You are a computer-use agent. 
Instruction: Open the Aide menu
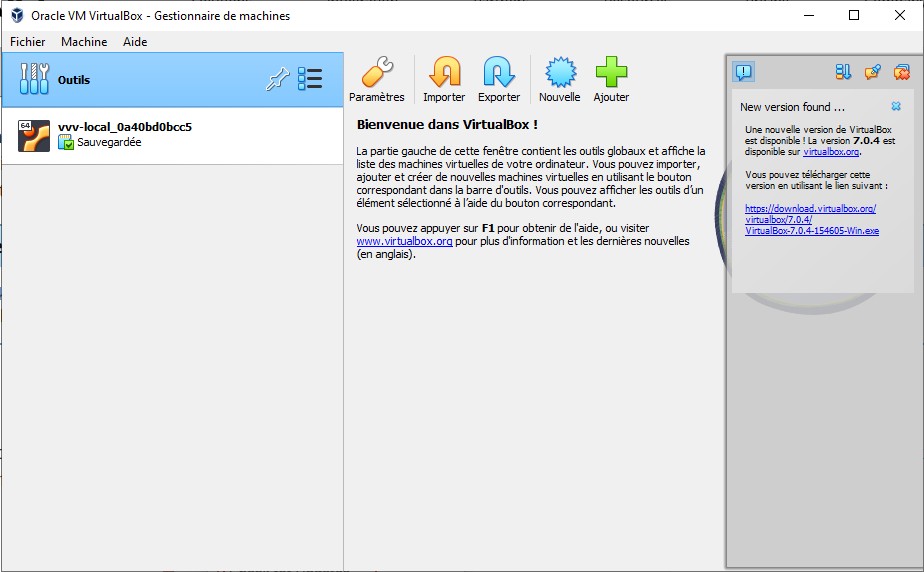coord(135,42)
